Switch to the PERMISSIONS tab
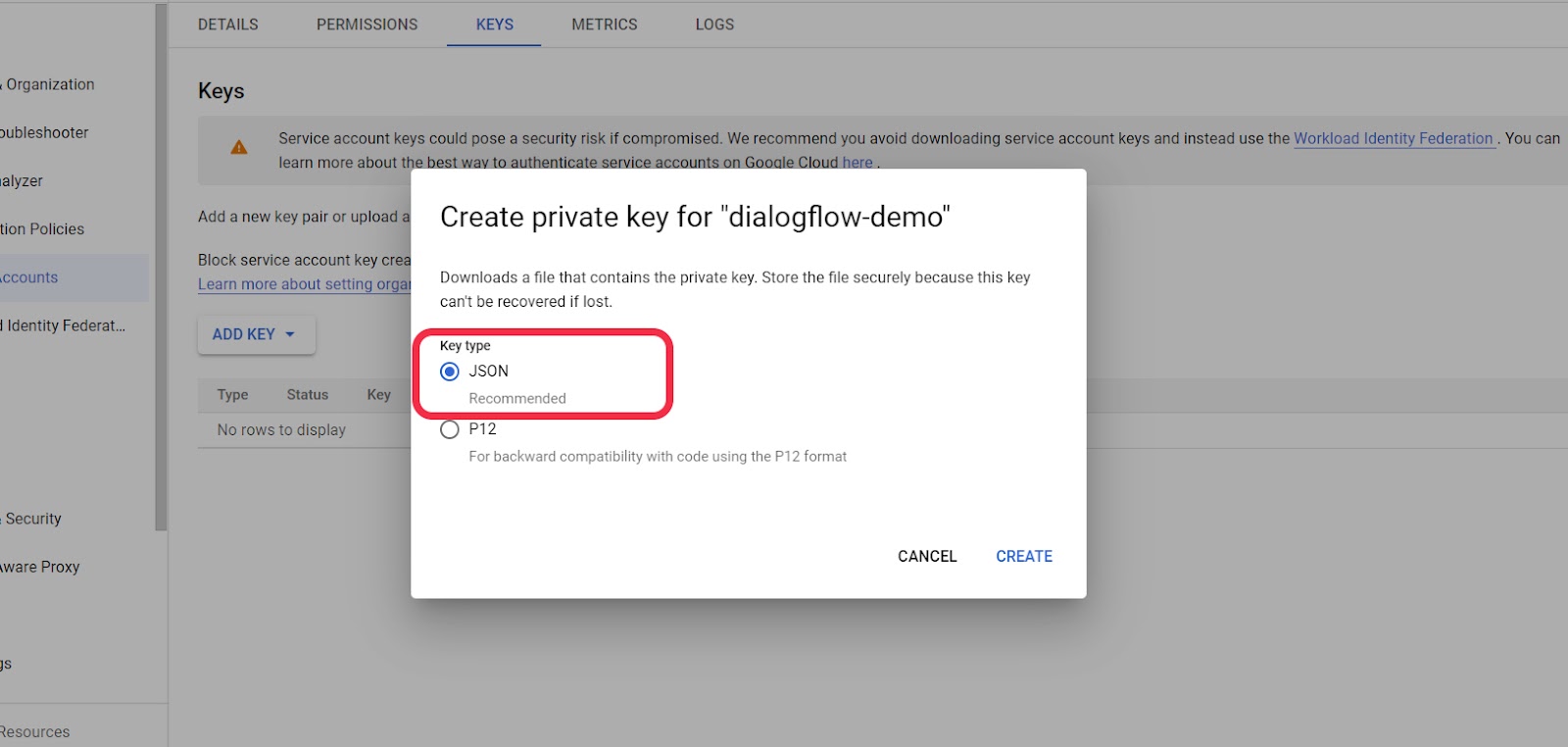The height and width of the screenshot is (747, 1568). pos(367,25)
